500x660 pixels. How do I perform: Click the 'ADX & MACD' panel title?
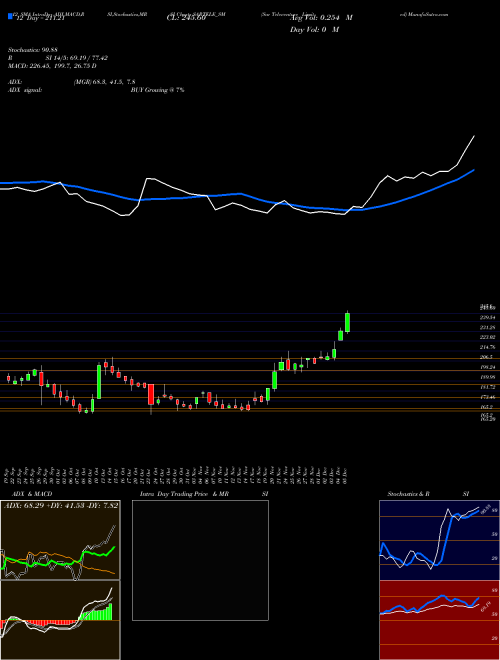coord(32,494)
